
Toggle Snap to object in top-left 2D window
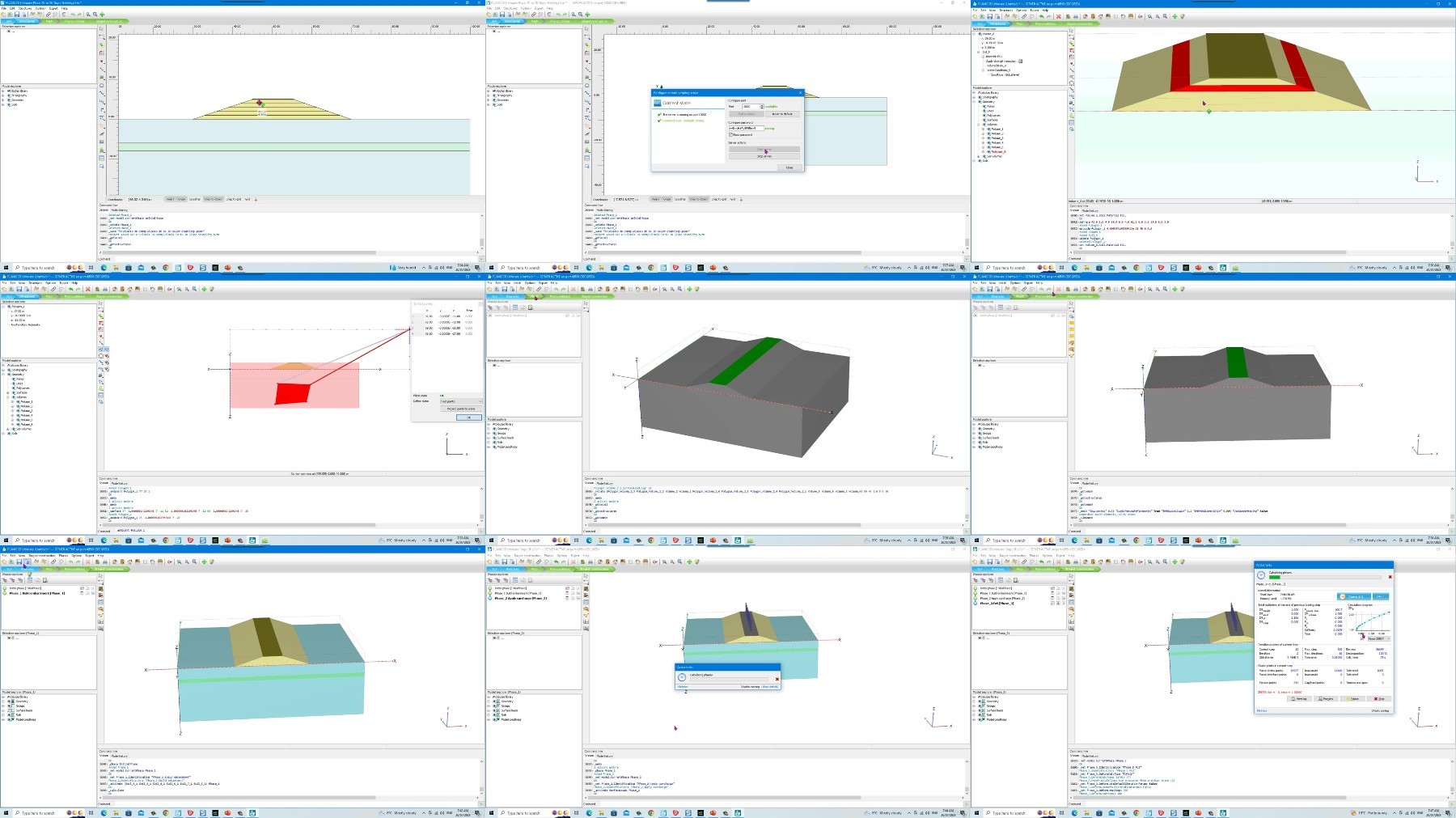coord(213,199)
